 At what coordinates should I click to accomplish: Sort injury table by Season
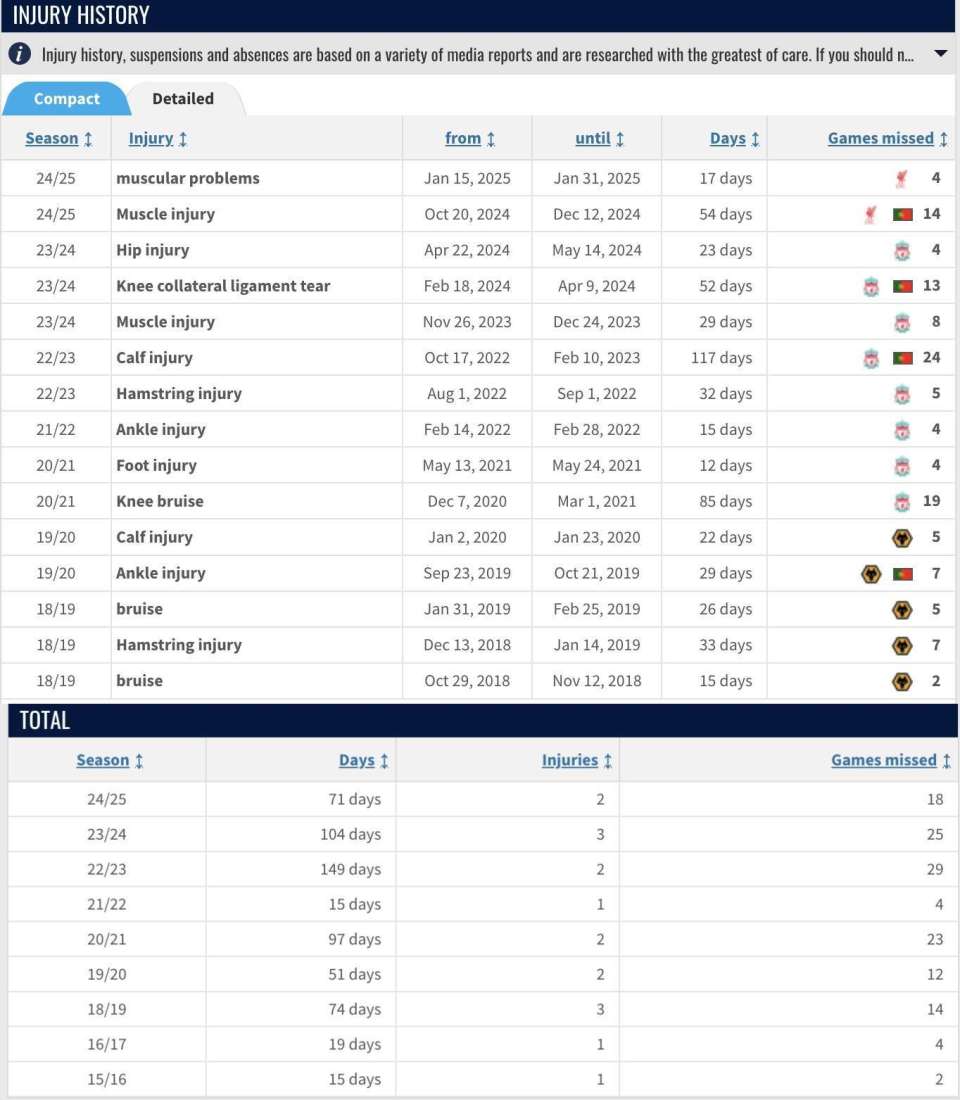click(x=59, y=138)
